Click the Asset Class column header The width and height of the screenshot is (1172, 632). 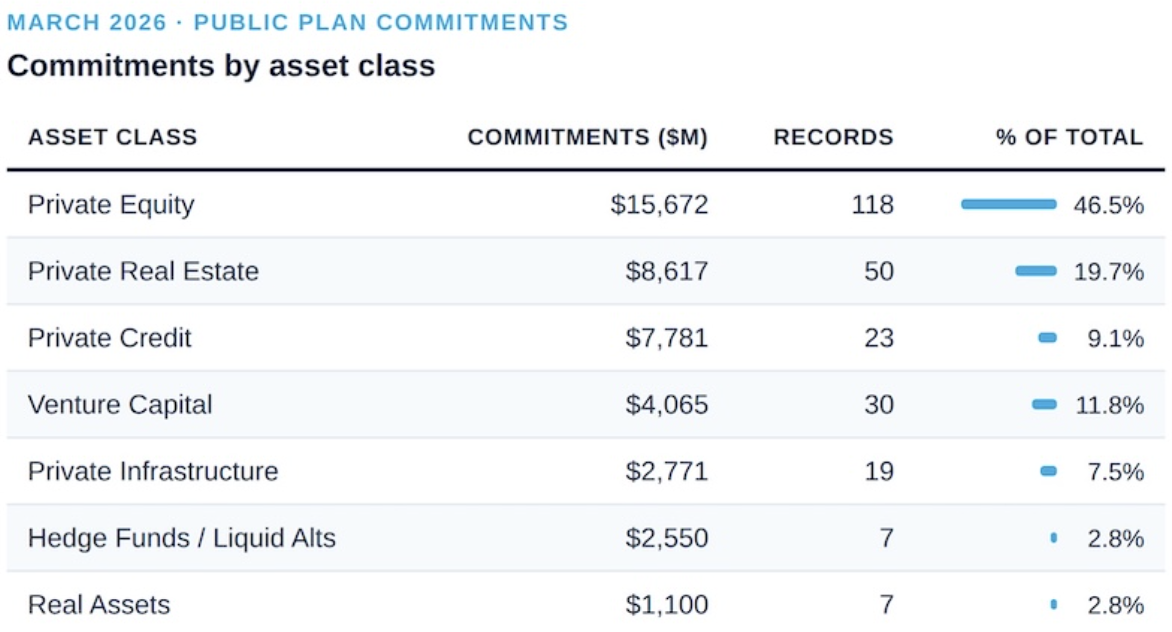(112, 138)
